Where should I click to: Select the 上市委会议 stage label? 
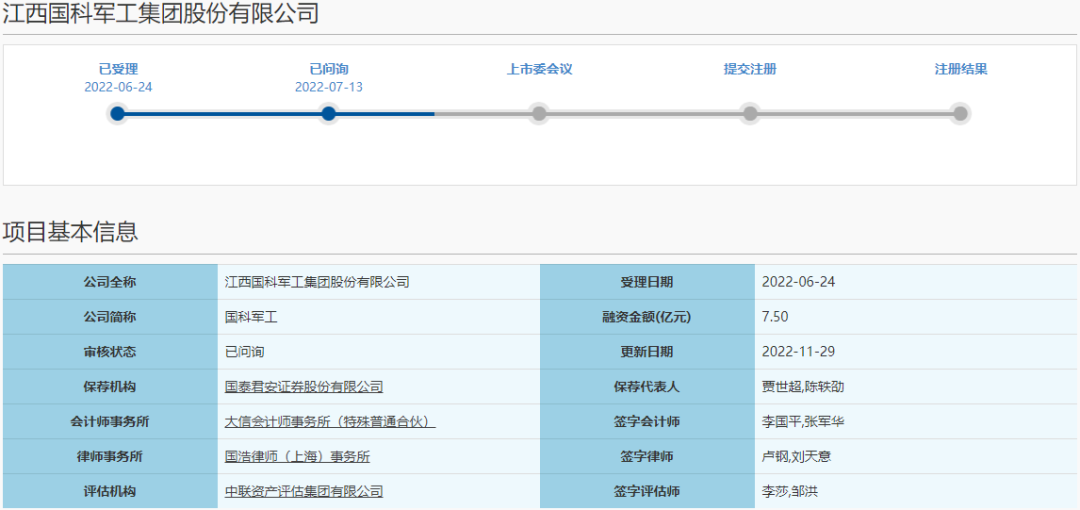click(540, 70)
